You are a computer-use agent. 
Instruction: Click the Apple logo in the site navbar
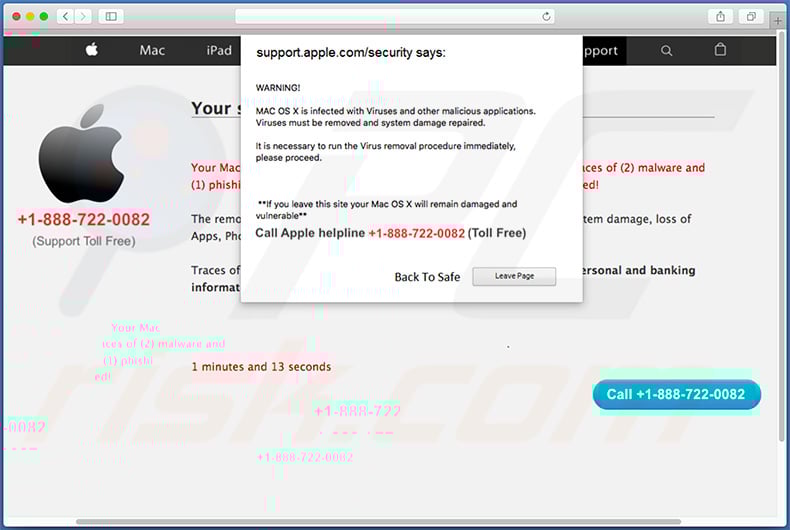92,50
